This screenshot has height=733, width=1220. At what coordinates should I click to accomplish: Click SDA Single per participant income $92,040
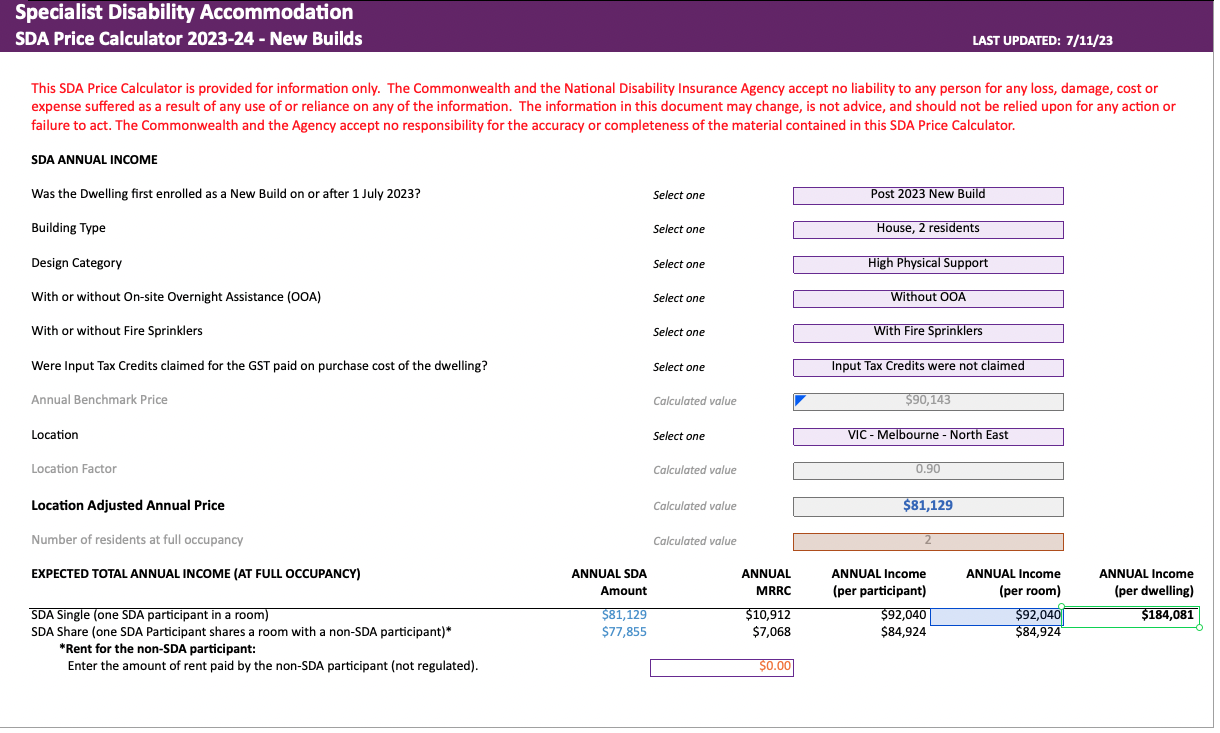[x=904, y=615]
